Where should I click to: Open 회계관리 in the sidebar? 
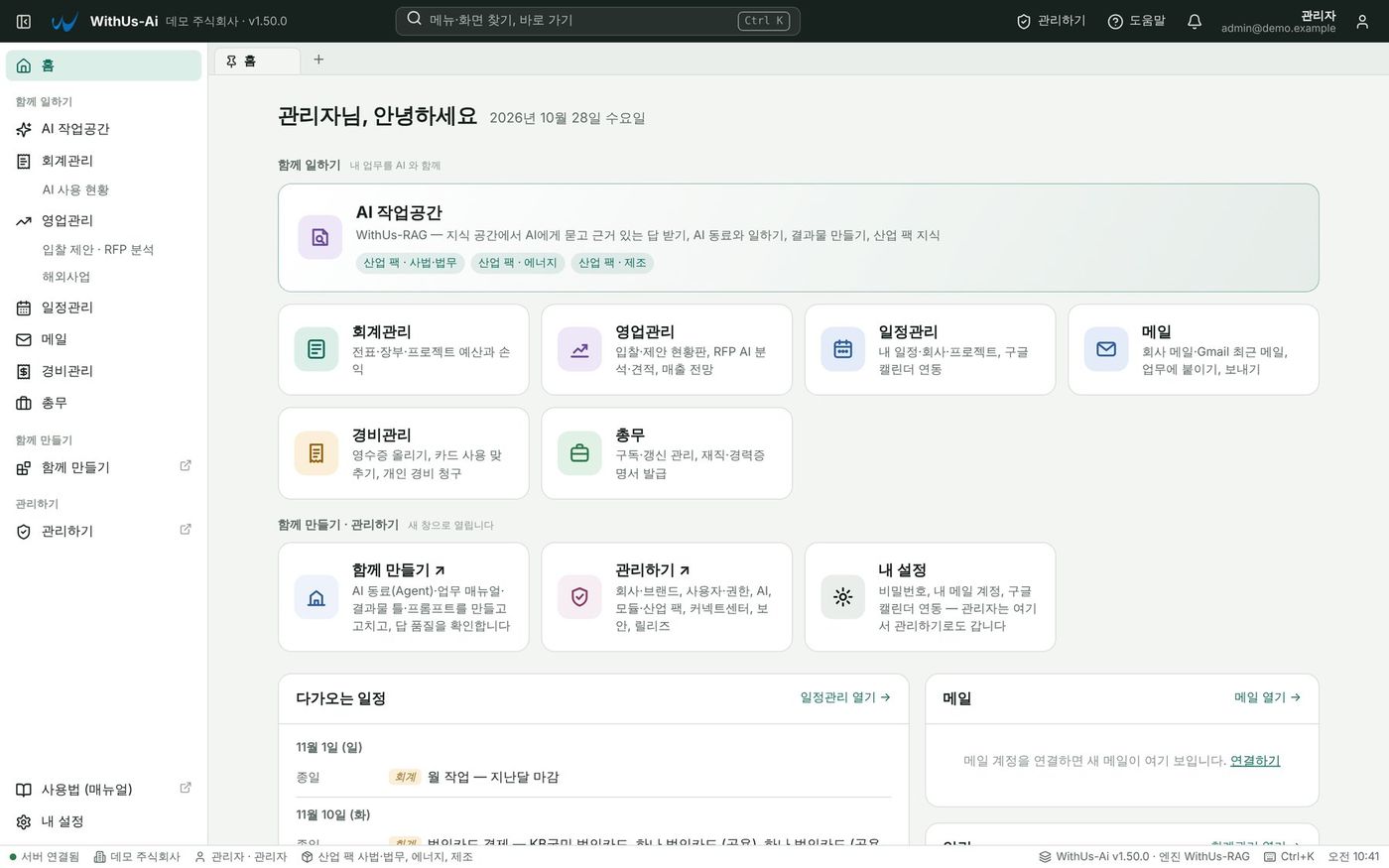[x=103, y=161]
